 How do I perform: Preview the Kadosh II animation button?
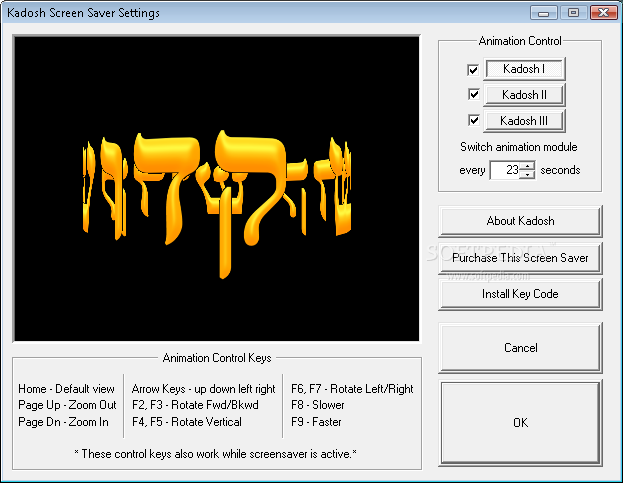[524, 95]
